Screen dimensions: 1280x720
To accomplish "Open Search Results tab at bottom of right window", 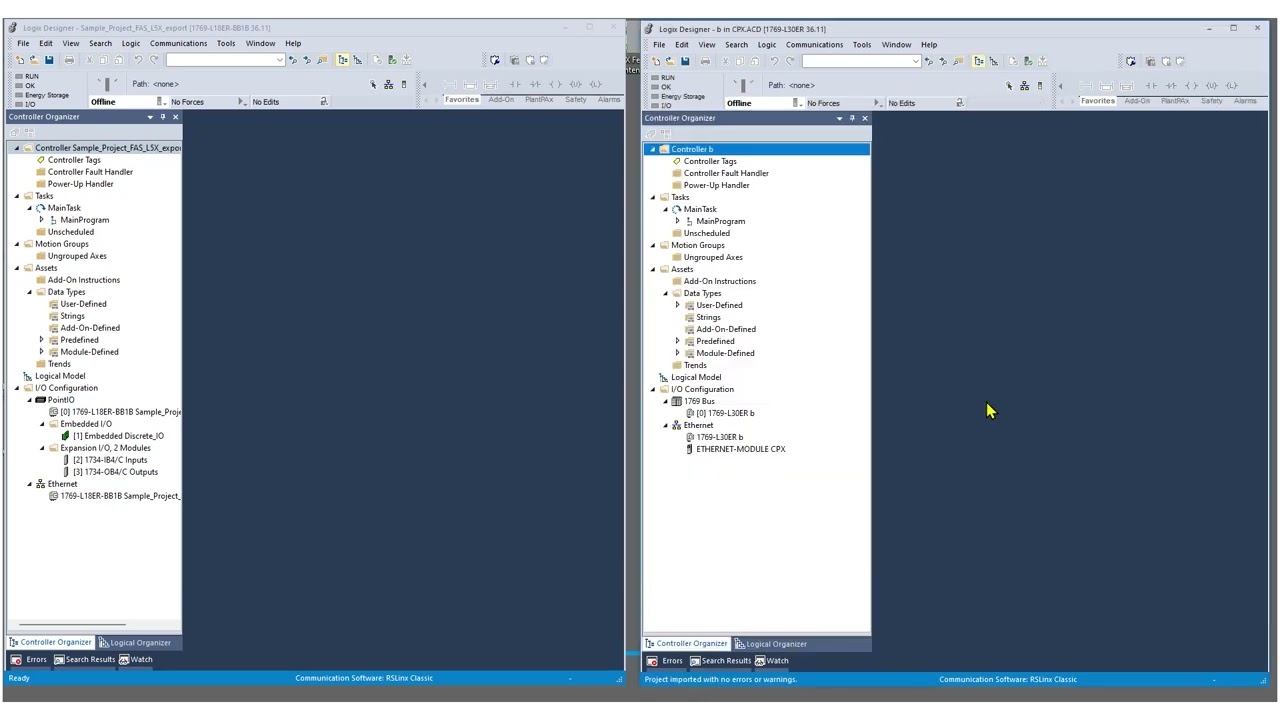I will click(x=720, y=660).
